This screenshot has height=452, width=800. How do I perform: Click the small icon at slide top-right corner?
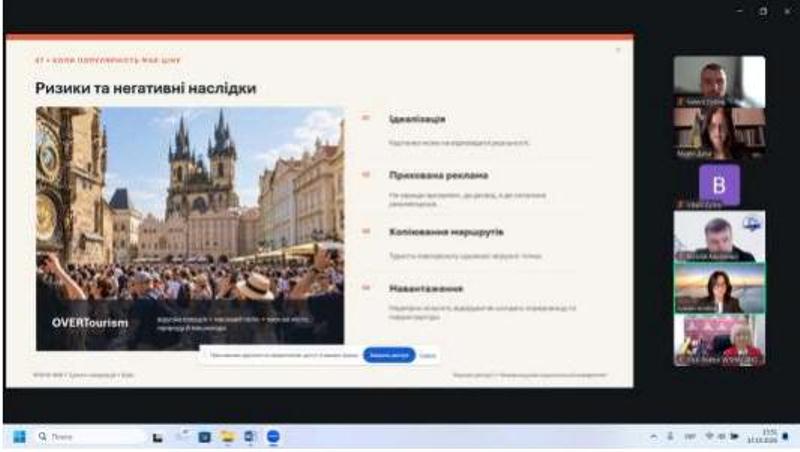point(618,50)
